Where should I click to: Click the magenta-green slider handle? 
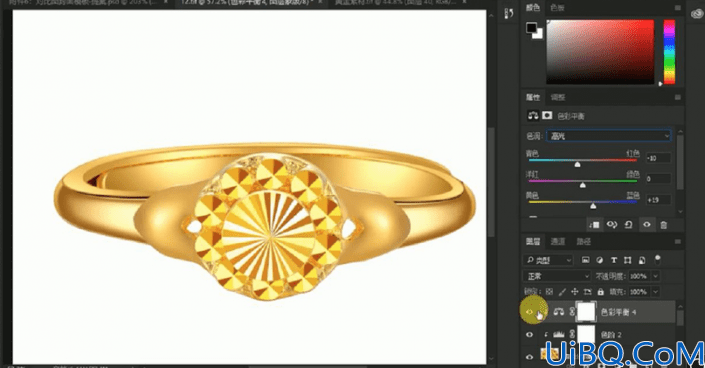[x=583, y=185]
